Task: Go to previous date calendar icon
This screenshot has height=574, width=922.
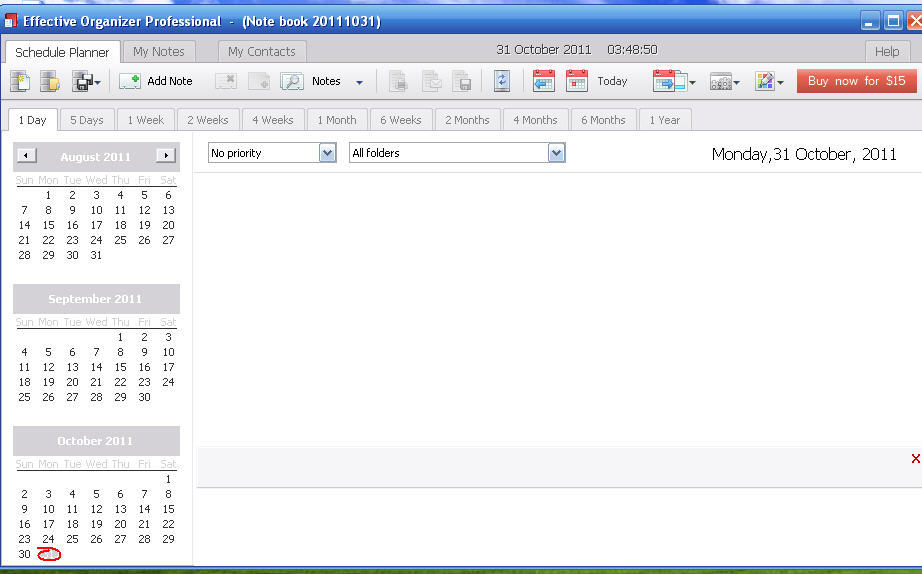Action: [x=544, y=81]
